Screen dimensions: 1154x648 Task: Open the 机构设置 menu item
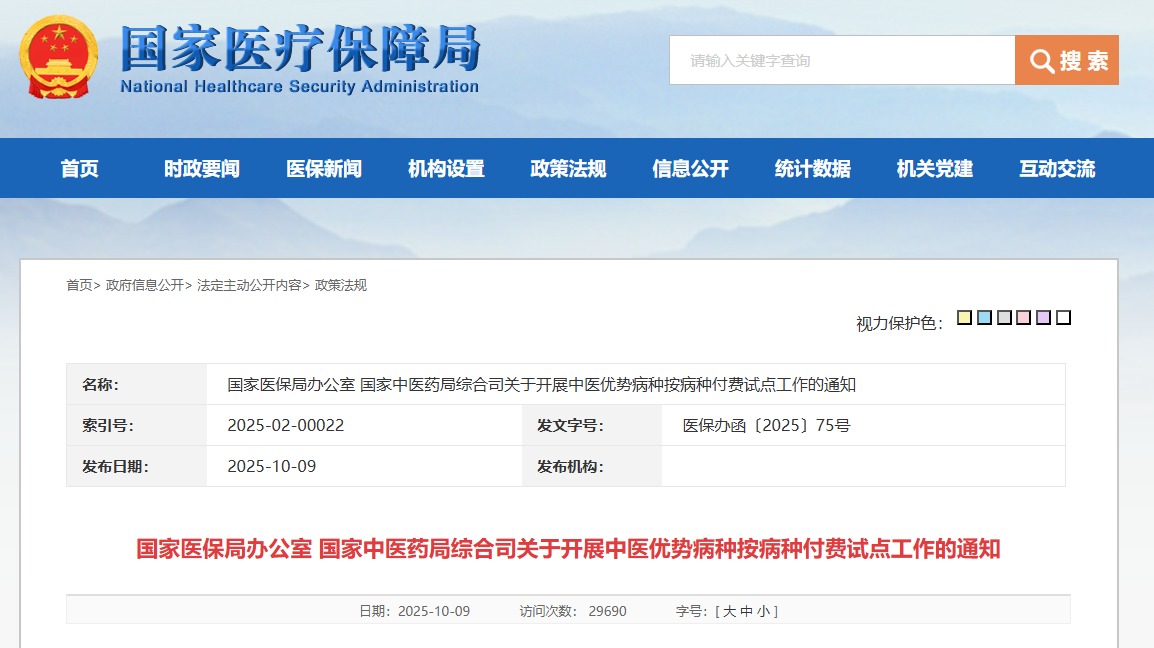pyautogui.click(x=446, y=169)
